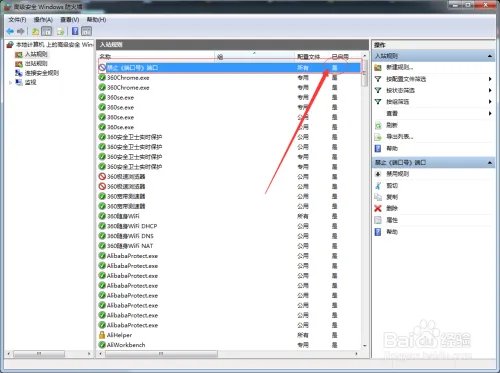Viewport: 500px width, 373px height.
Task: Sort by the 组 column header
Action: point(255,57)
